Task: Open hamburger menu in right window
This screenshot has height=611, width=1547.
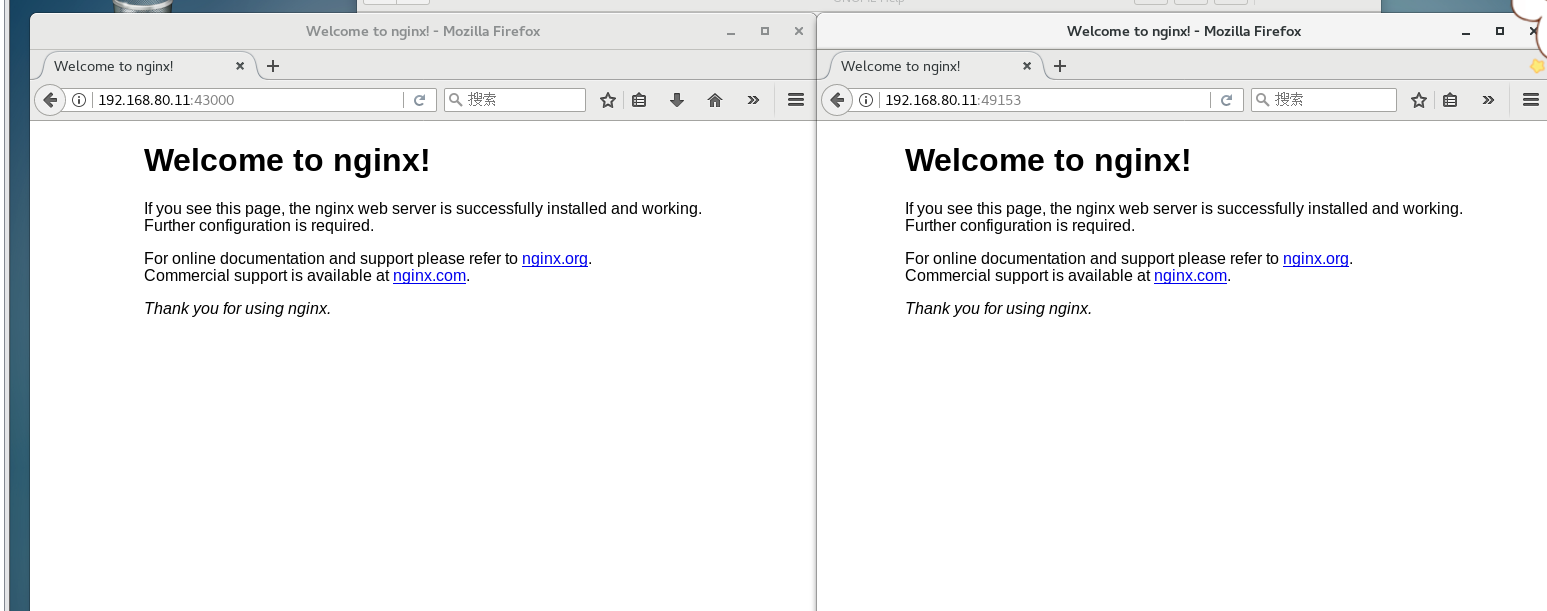Action: click(1530, 100)
